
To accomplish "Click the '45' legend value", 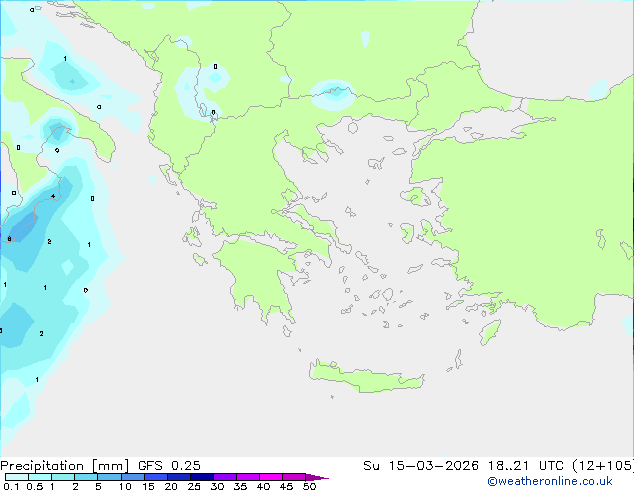I will pyautogui.click(x=286, y=486).
